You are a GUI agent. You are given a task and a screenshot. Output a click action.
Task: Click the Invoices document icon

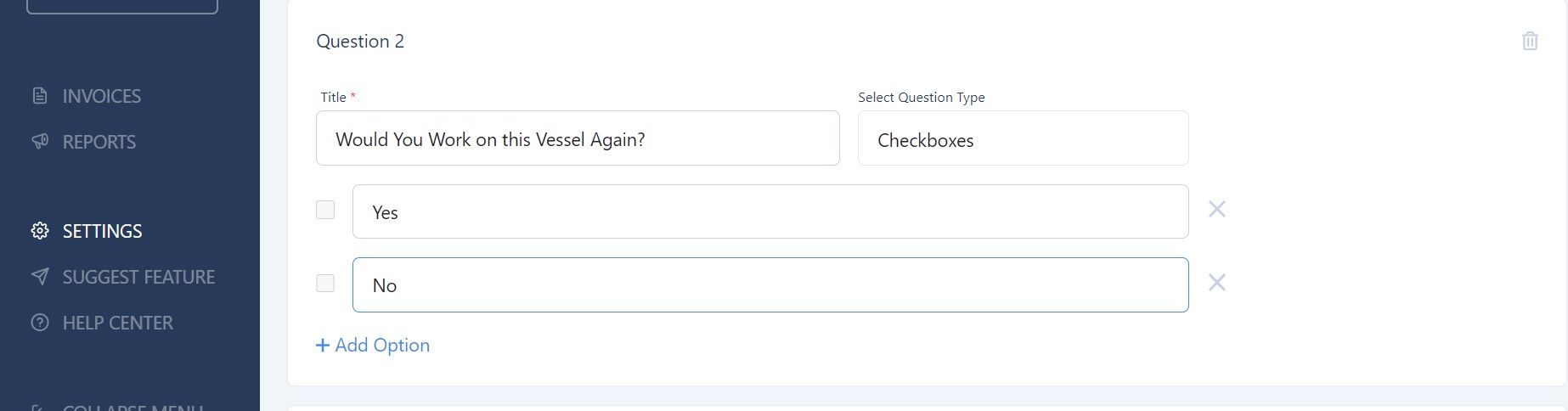point(40,96)
